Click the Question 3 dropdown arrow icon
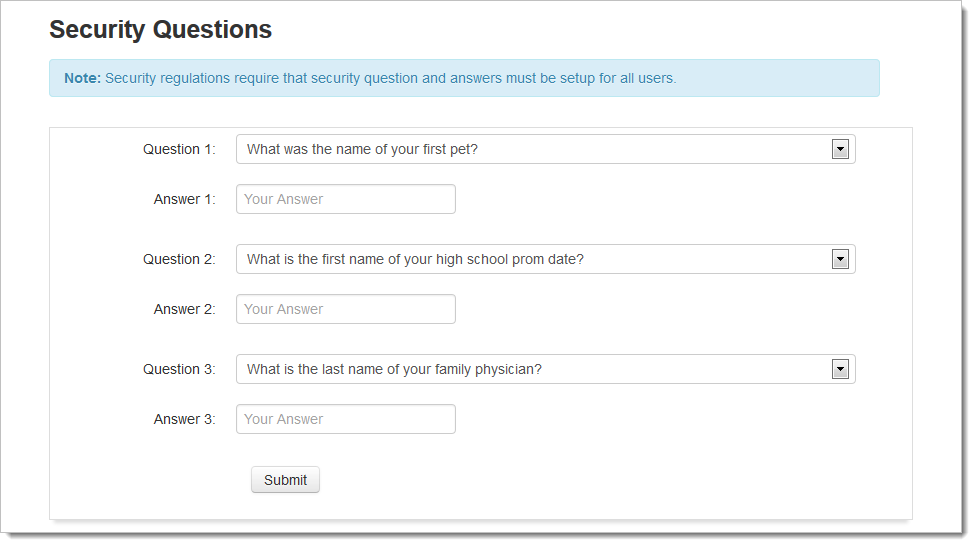Viewport: 974px width, 545px height. [840, 369]
